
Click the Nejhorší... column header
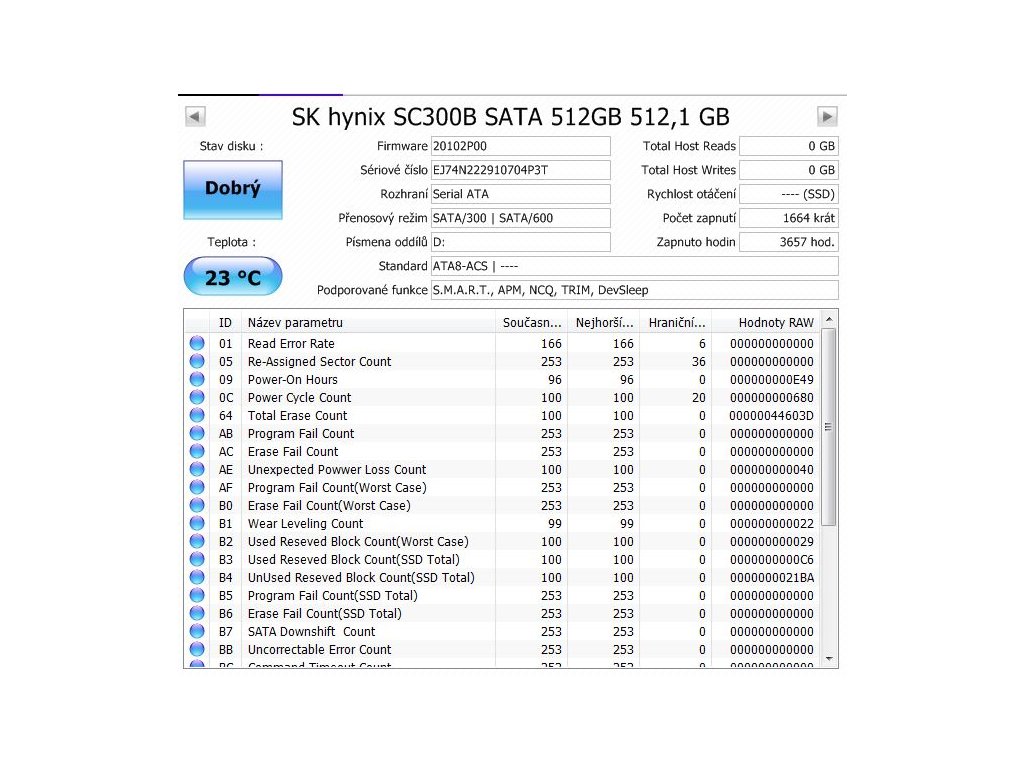[x=604, y=323]
